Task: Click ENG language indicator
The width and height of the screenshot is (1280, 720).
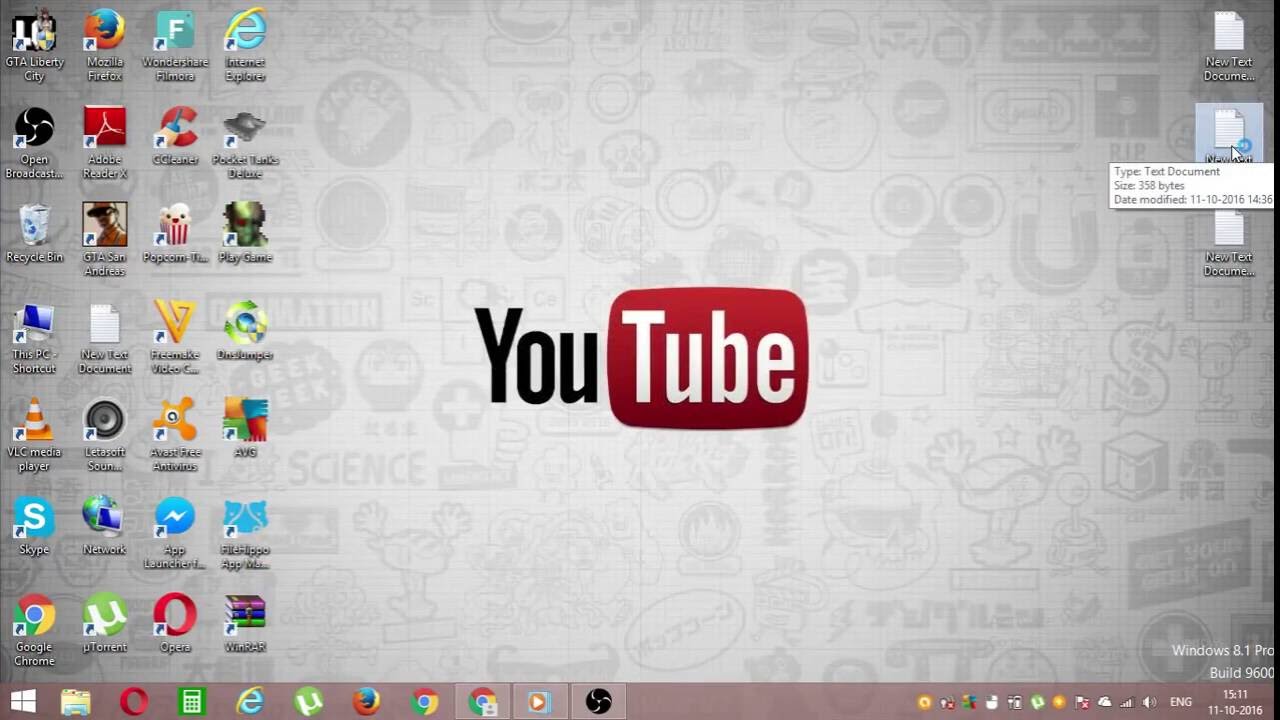Action: tap(1181, 702)
